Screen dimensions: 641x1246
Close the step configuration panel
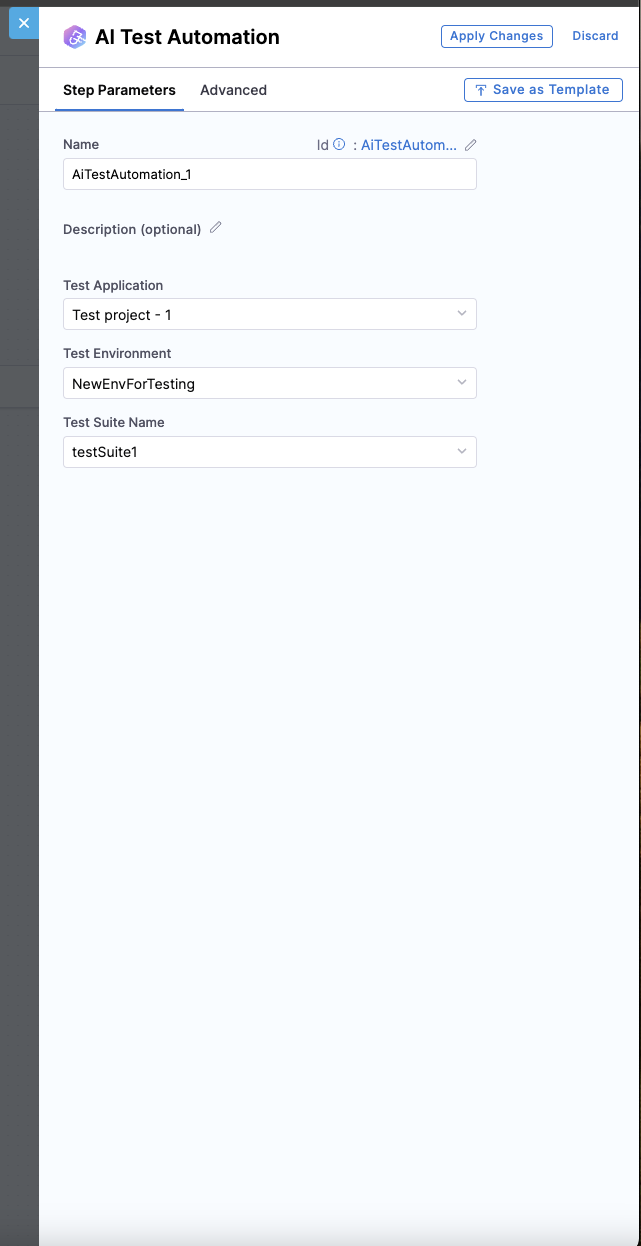22,22
